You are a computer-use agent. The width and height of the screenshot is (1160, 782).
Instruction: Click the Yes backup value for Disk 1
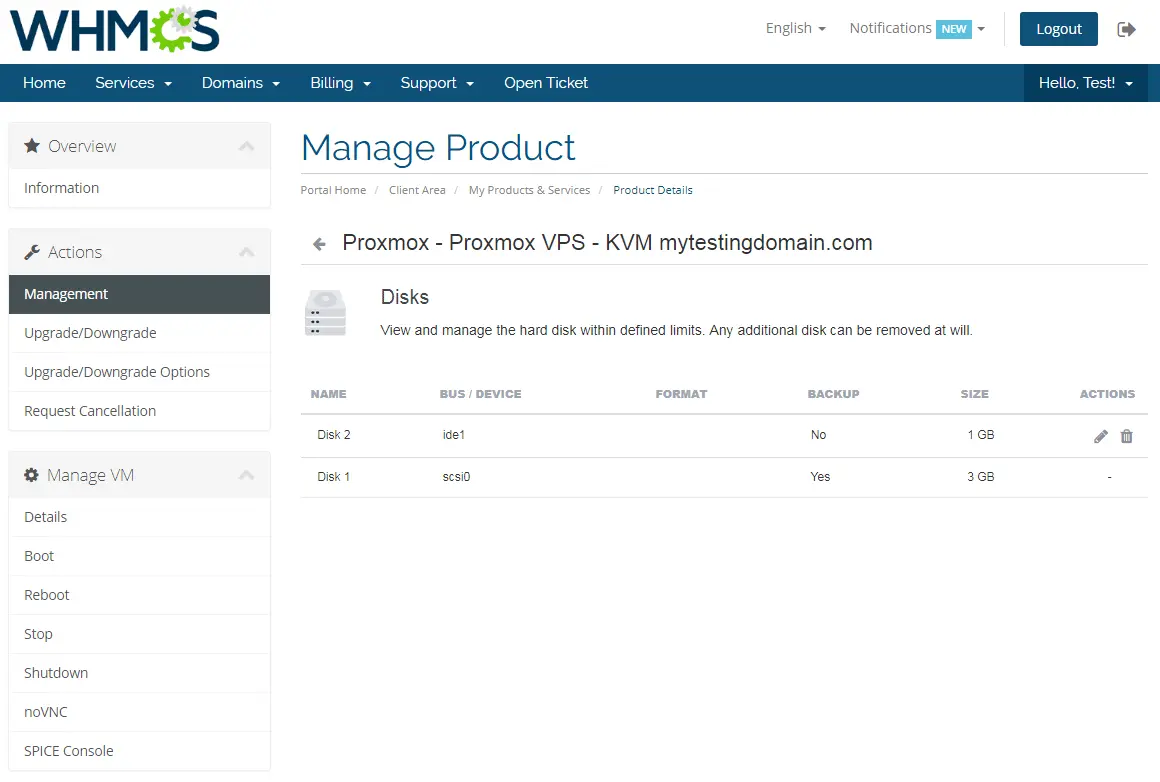820,477
